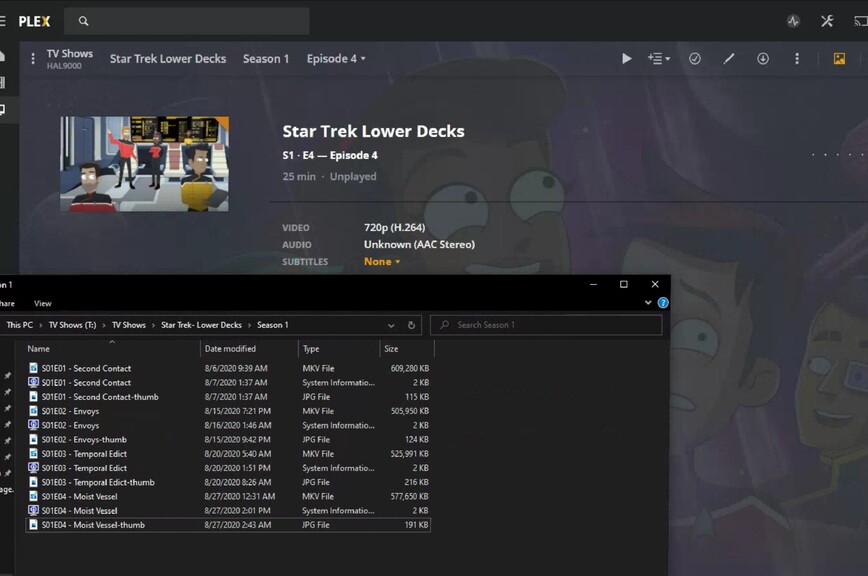Image resolution: width=868 pixels, height=576 pixels.
Task: Click the Plex cast icon
Action: coord(861,21)
